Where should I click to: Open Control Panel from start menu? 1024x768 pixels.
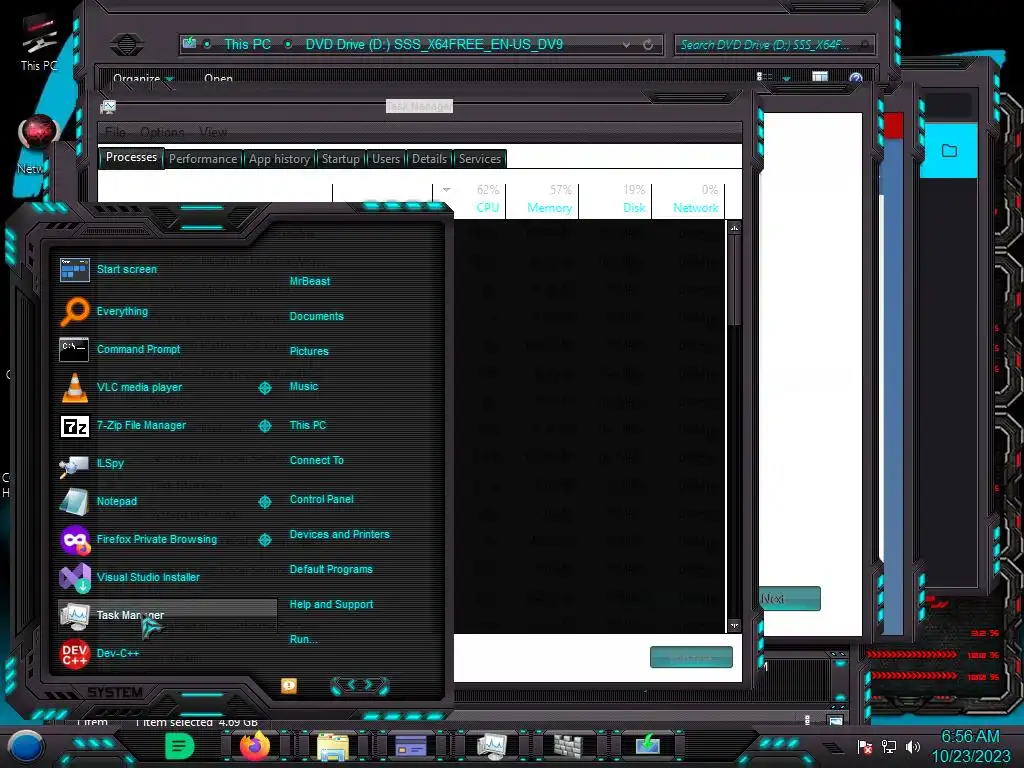pyautogui.click(x=321, y=499)
